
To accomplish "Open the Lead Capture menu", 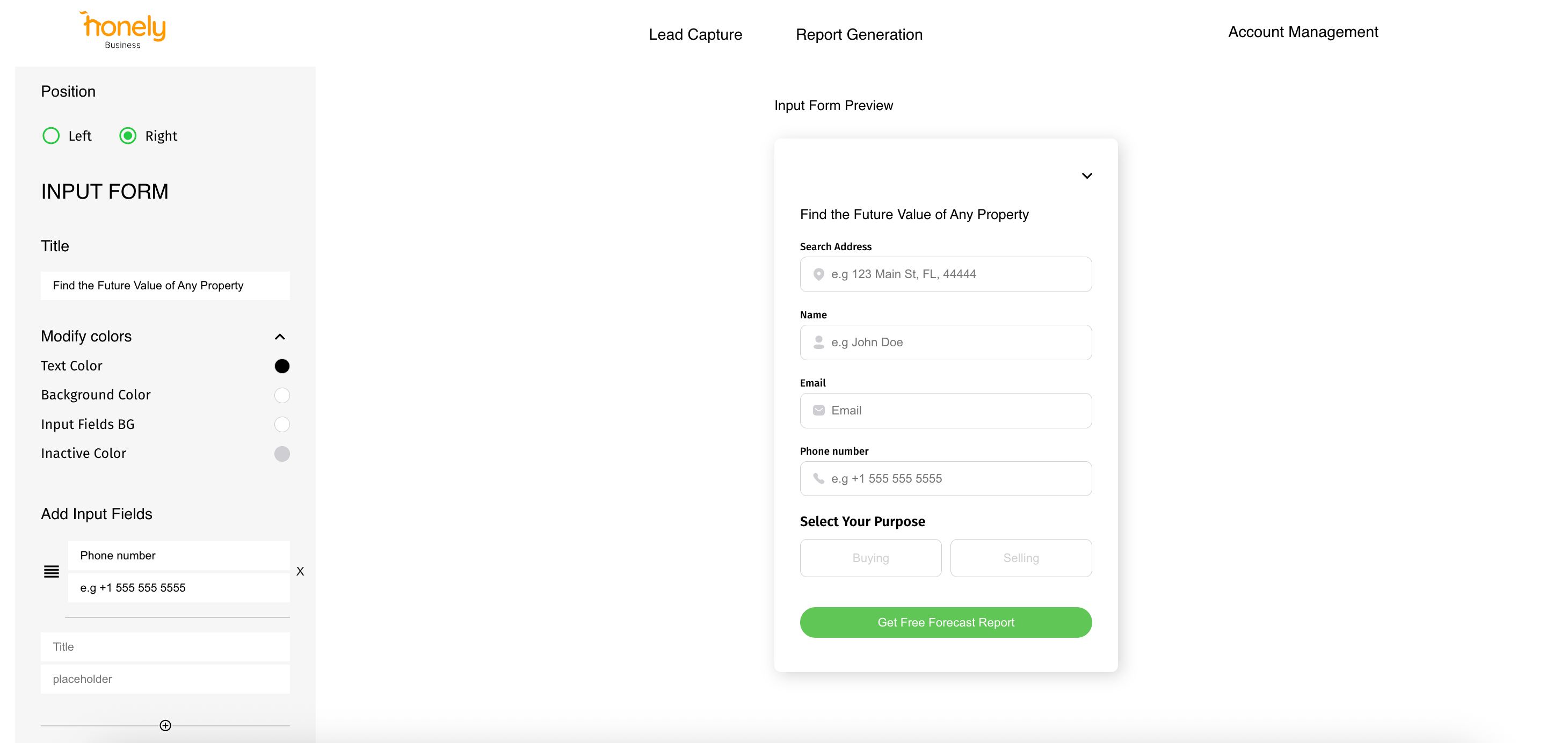I will point(695,35).
